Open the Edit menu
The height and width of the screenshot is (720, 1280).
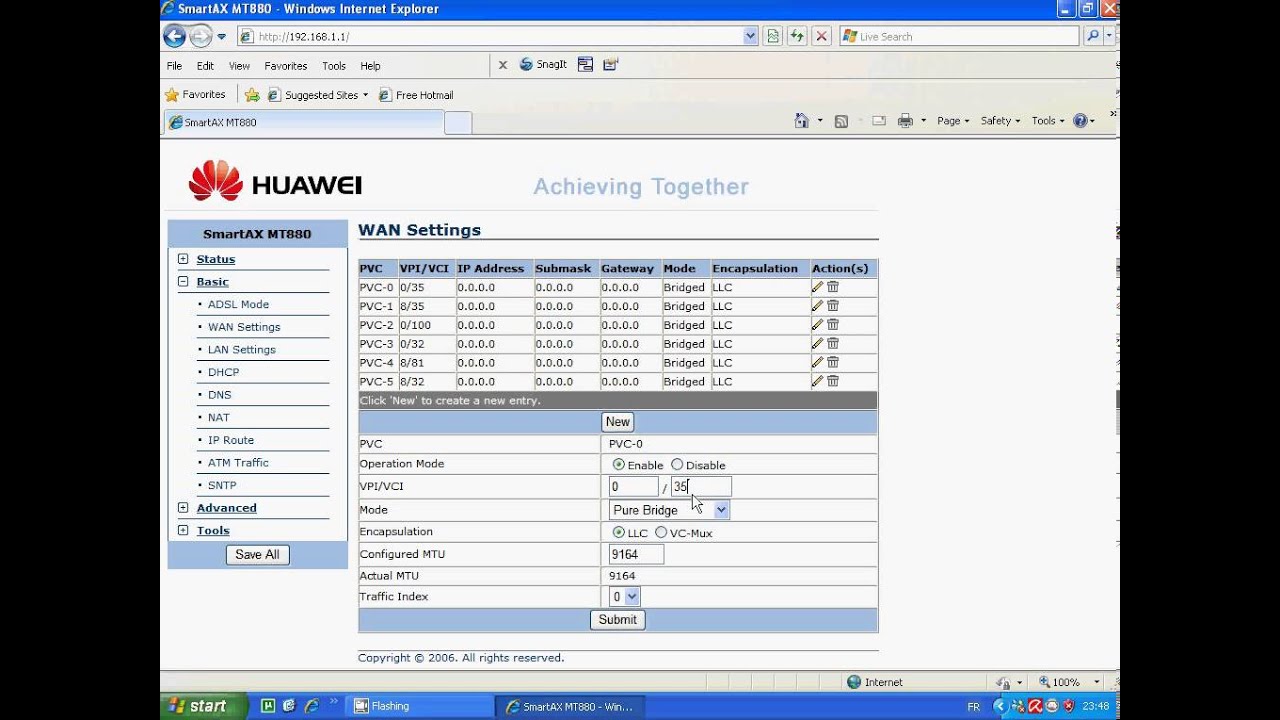point(205,66)
